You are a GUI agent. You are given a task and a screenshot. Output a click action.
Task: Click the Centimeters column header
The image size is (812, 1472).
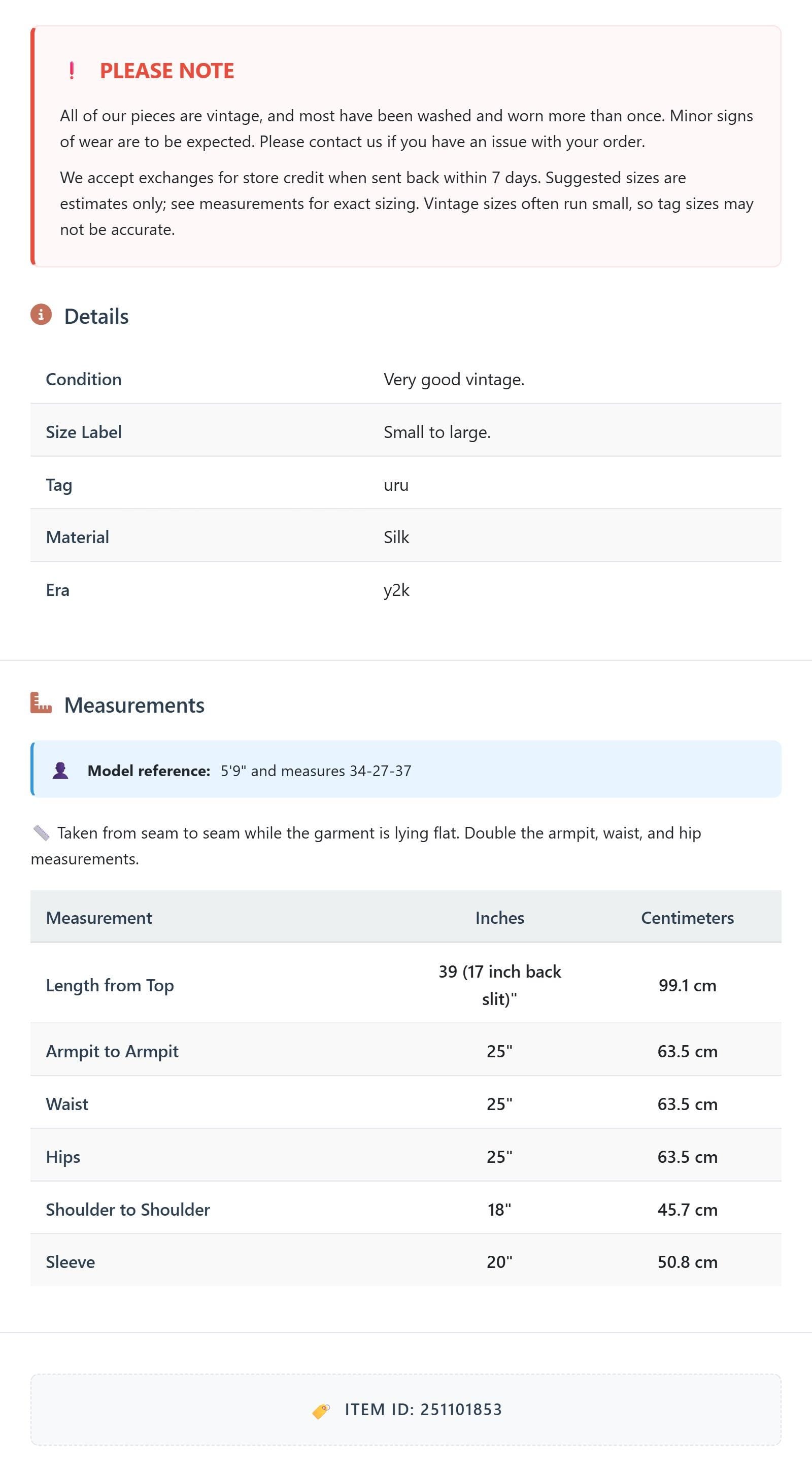click(x=688, y=918)
